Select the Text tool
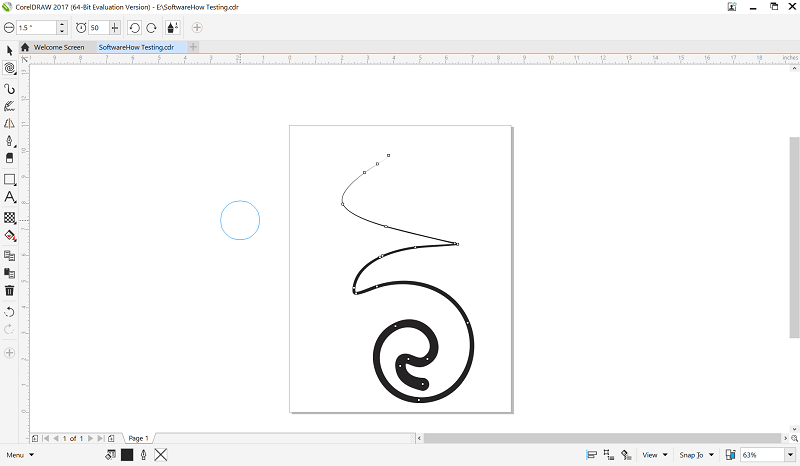Image resolution: width=800 pixels, height=466 pixels. [9, 197]
